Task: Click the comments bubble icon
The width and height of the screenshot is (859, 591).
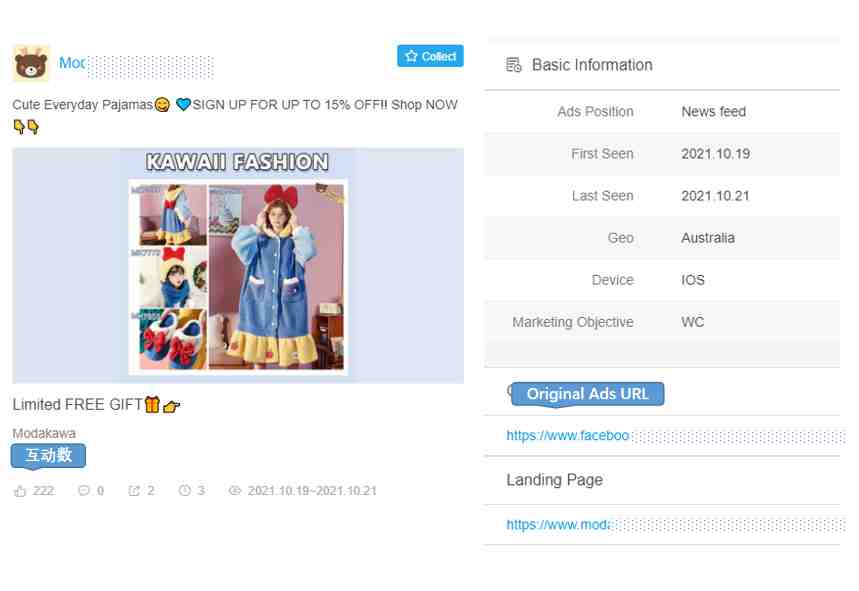Action: coord(83,491)
